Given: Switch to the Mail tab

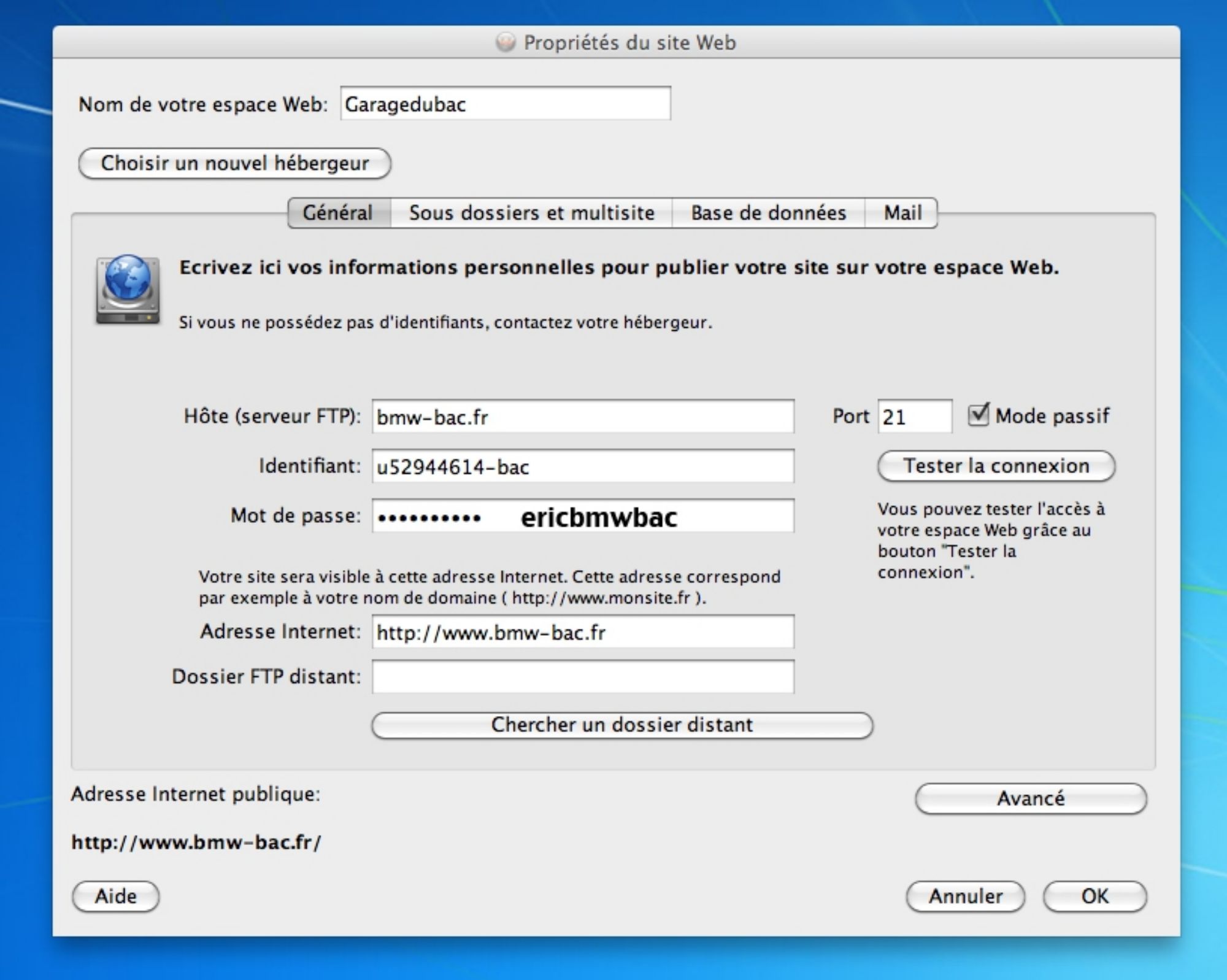Looking at the screenshot, I should pos(902,213).
